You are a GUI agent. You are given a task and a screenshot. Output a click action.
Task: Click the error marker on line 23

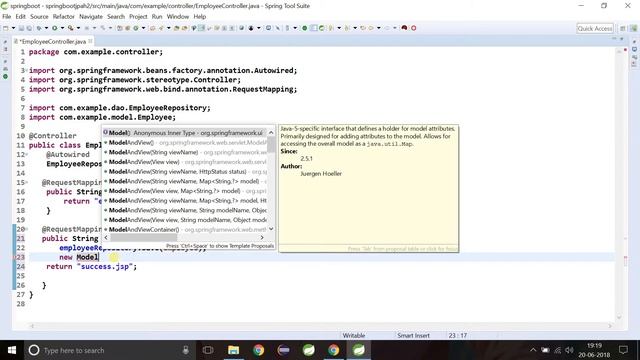[16, 257]
